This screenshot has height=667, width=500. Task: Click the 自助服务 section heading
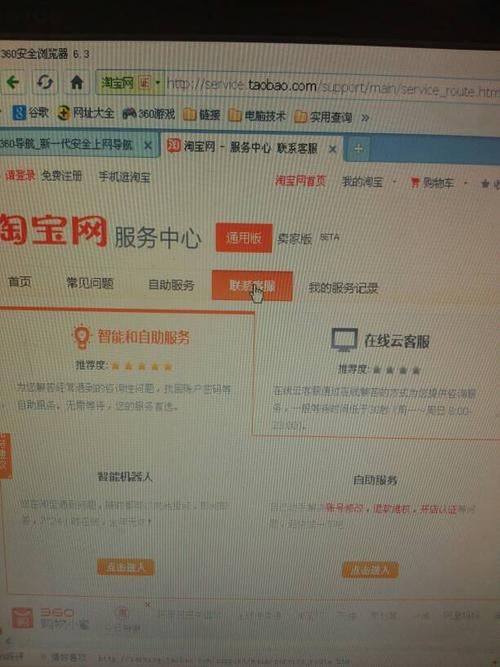pyautogui.click(x=375, y=480)
